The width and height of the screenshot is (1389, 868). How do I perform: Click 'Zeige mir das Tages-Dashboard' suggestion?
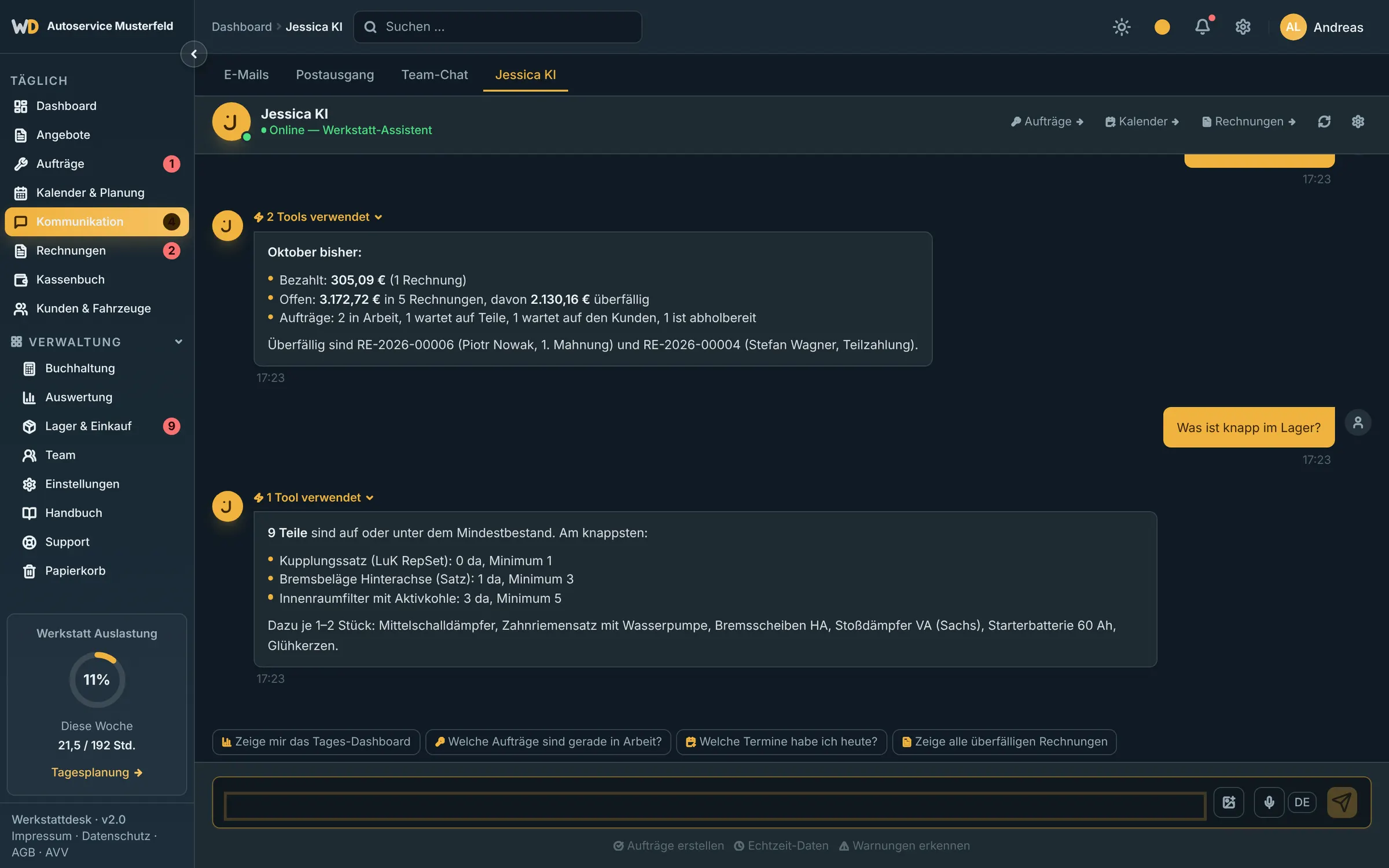click(316, 742)
